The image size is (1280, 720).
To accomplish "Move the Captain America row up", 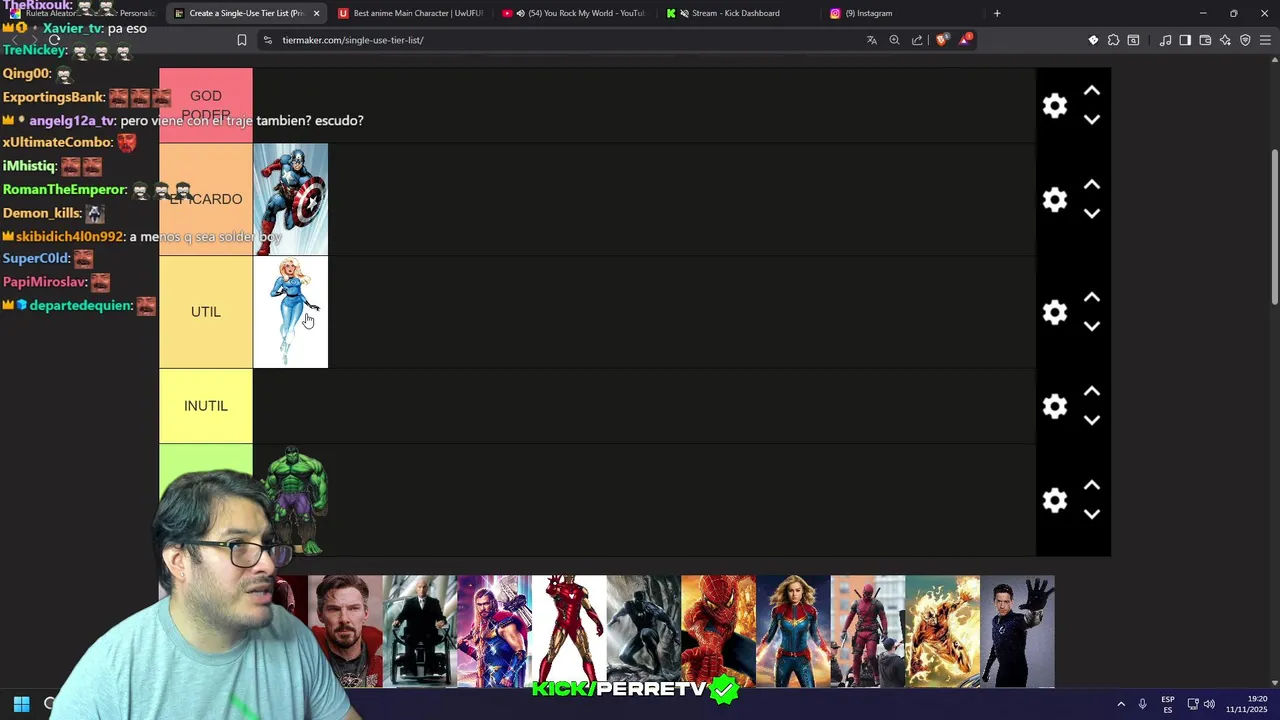I will click(x=1092, y=185).
